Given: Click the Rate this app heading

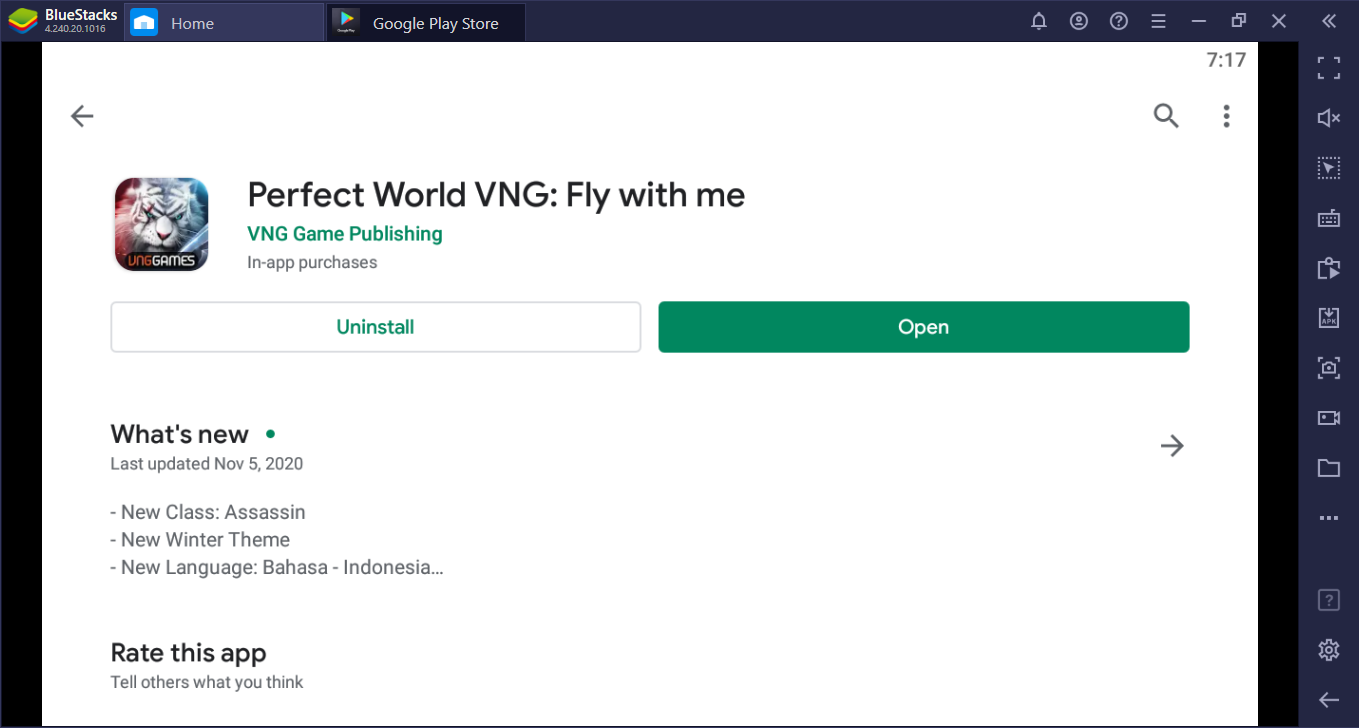Looking at the screenshot, I should pos(188,653).
